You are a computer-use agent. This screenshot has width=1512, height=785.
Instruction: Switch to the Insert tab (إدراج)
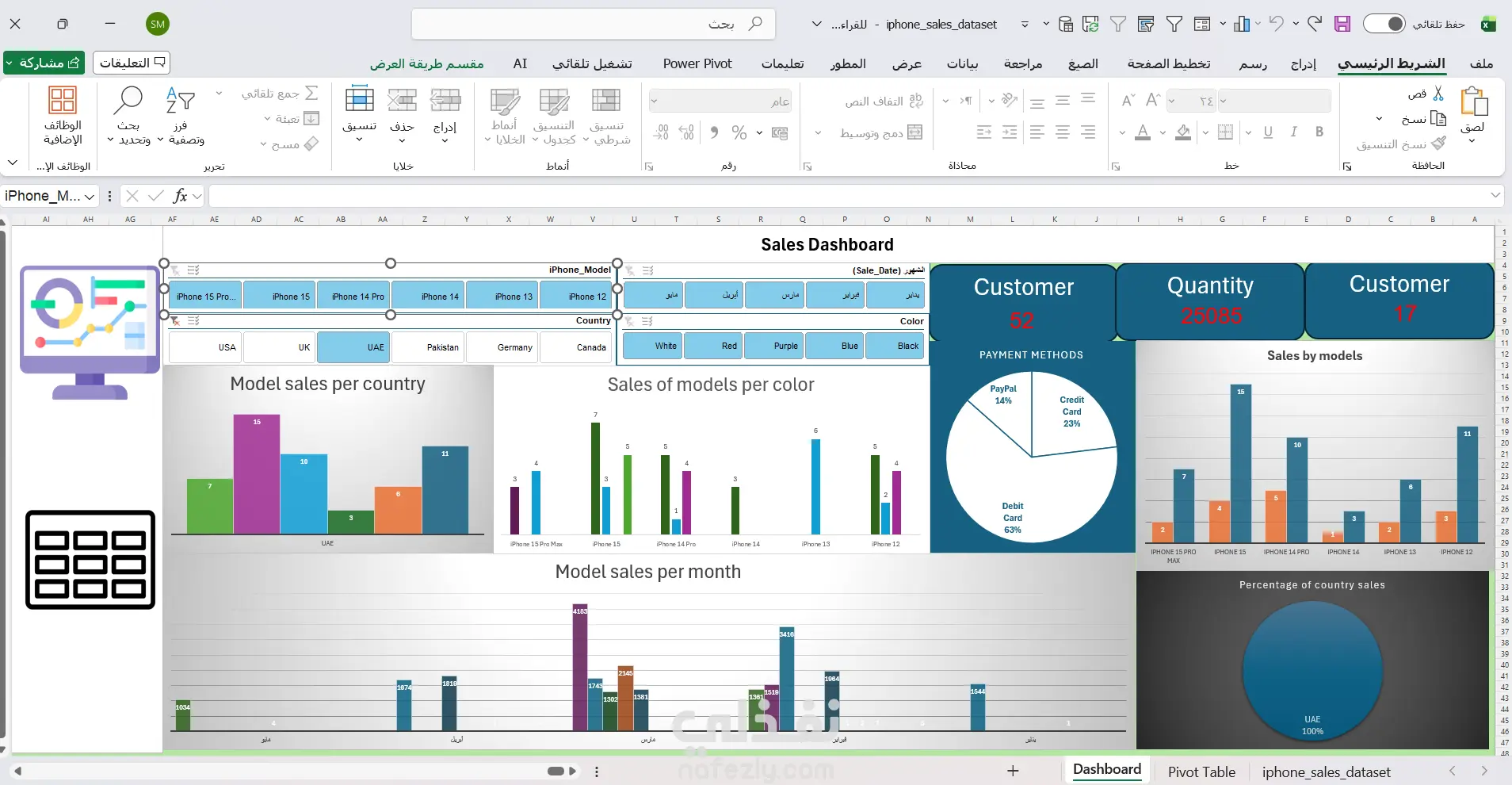click(x=1304, y=63)
